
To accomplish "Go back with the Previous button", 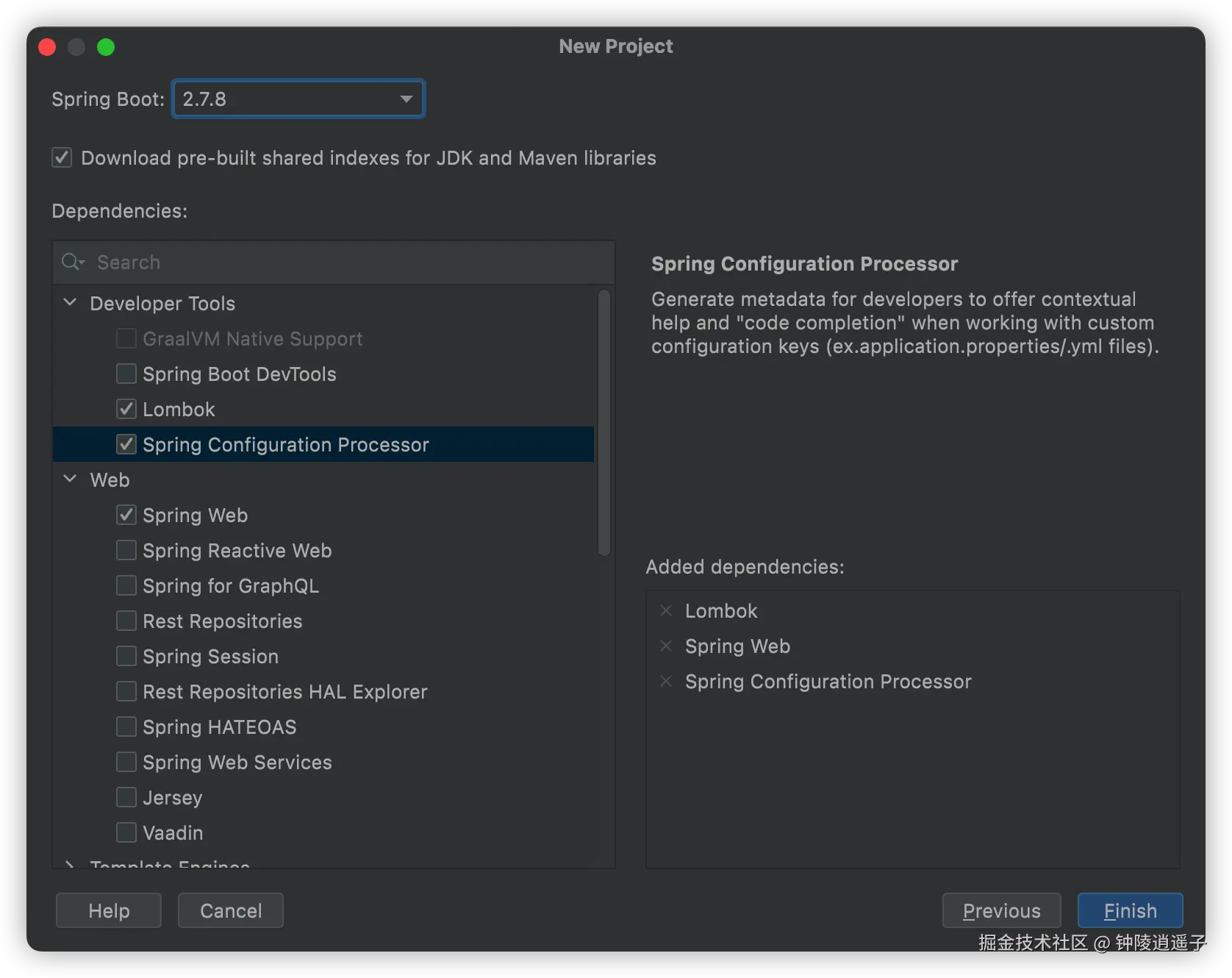I will pyautogui.click(x=1001, y=911).
